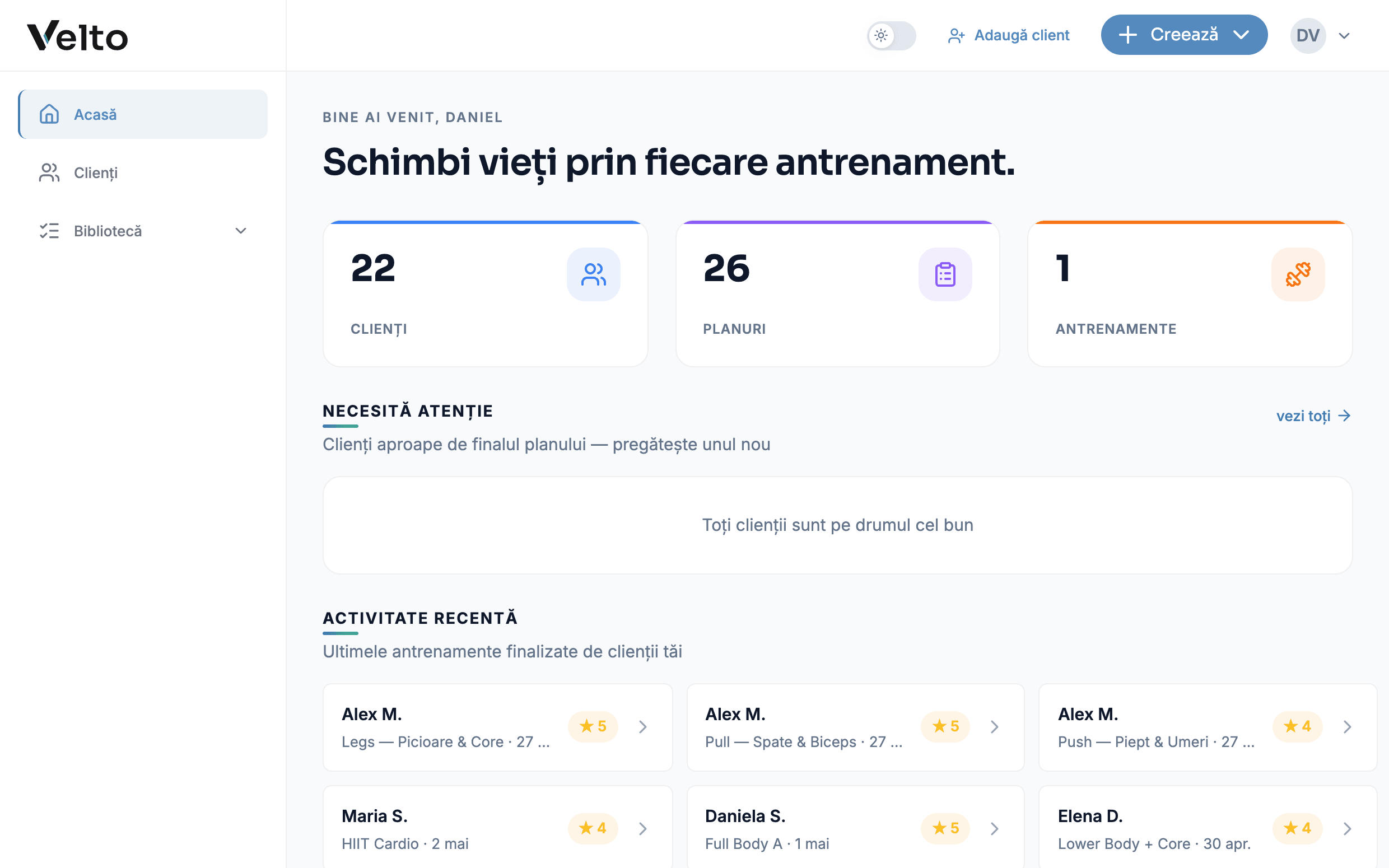Image resolution: width=1389 pixels, height=868 pixels.
Task: Click the Velto logo
Action: point(77,36)
